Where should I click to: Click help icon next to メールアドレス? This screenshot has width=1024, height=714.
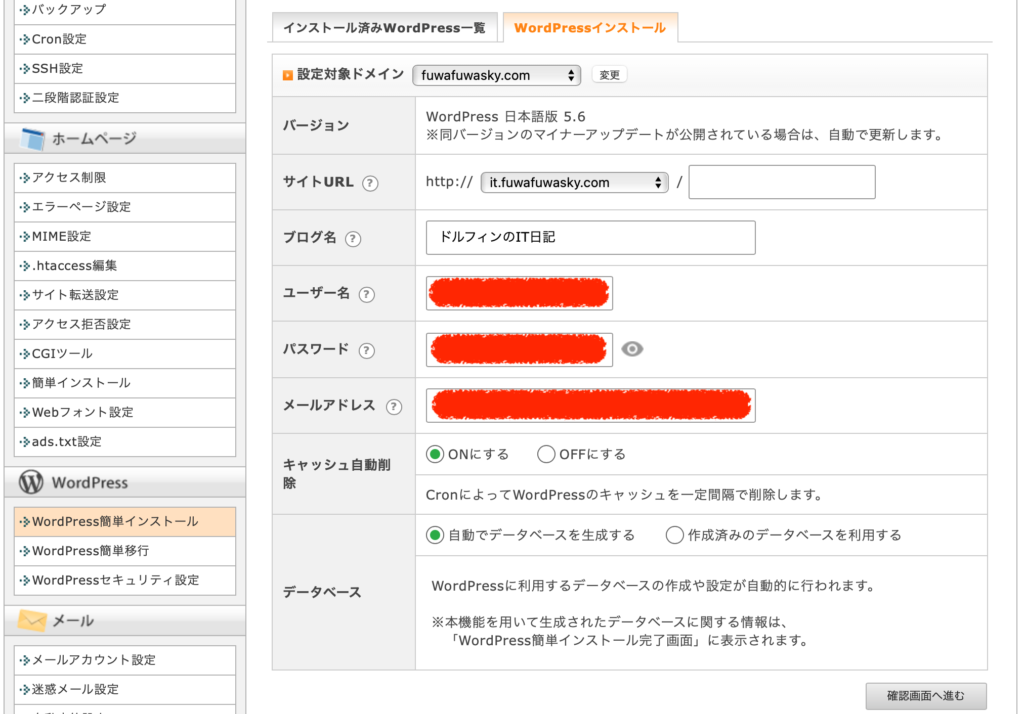tap(394, 406)
